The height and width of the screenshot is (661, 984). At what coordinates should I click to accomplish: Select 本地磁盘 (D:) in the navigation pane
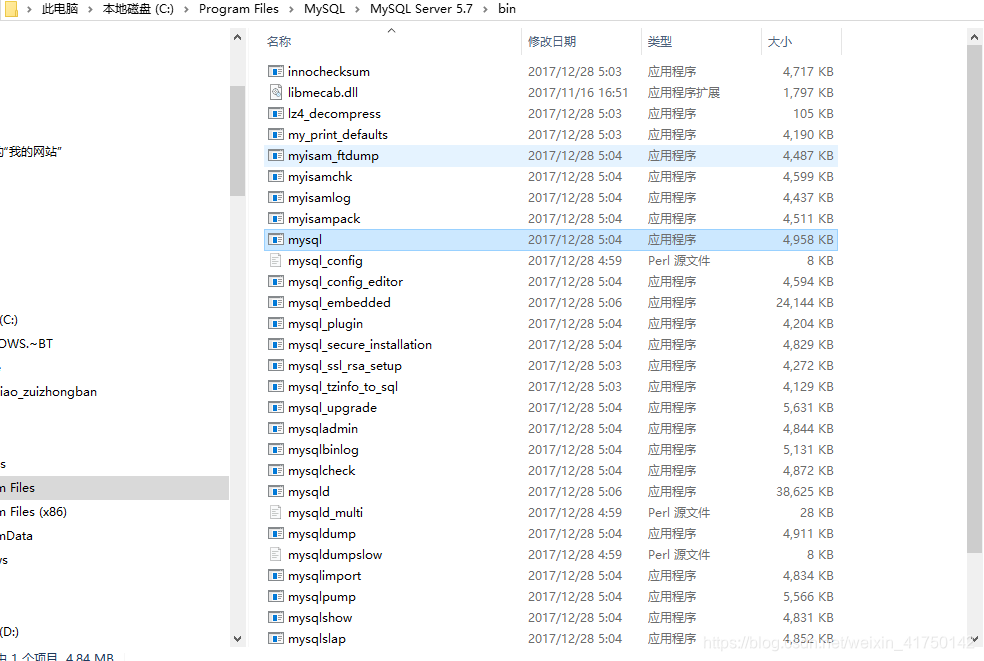12,631
